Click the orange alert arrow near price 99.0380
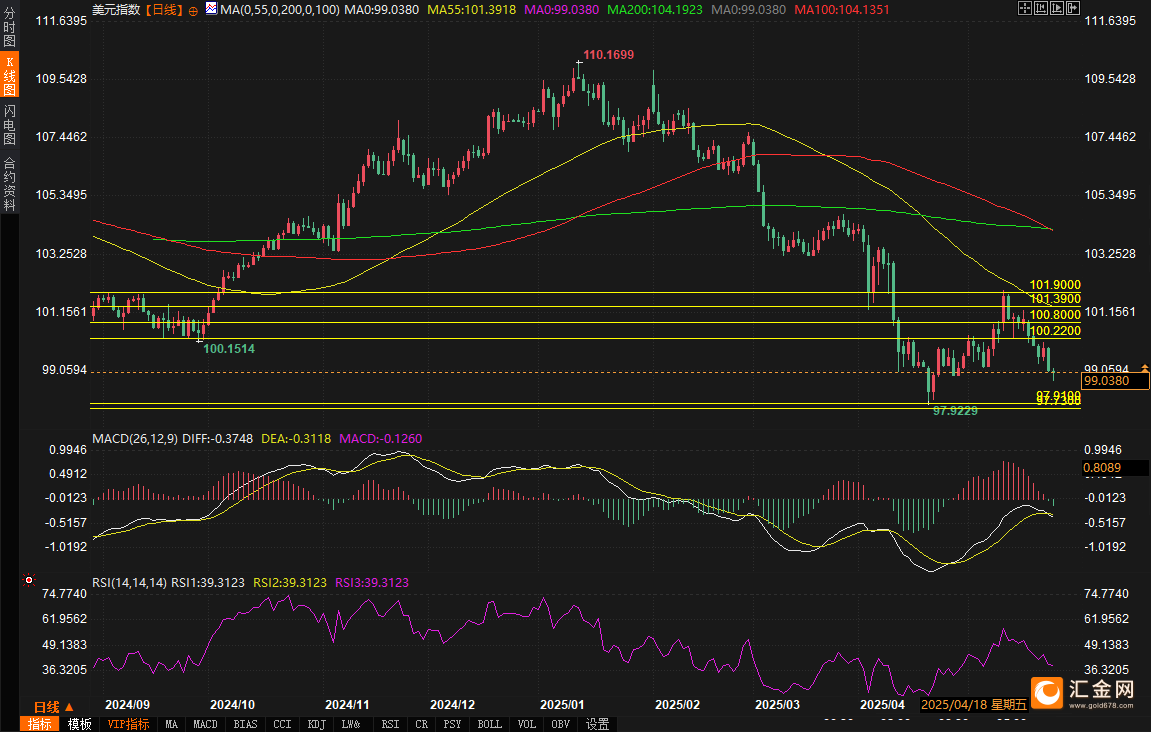The image size is (1151, 732). click(x=1144, y=367)
